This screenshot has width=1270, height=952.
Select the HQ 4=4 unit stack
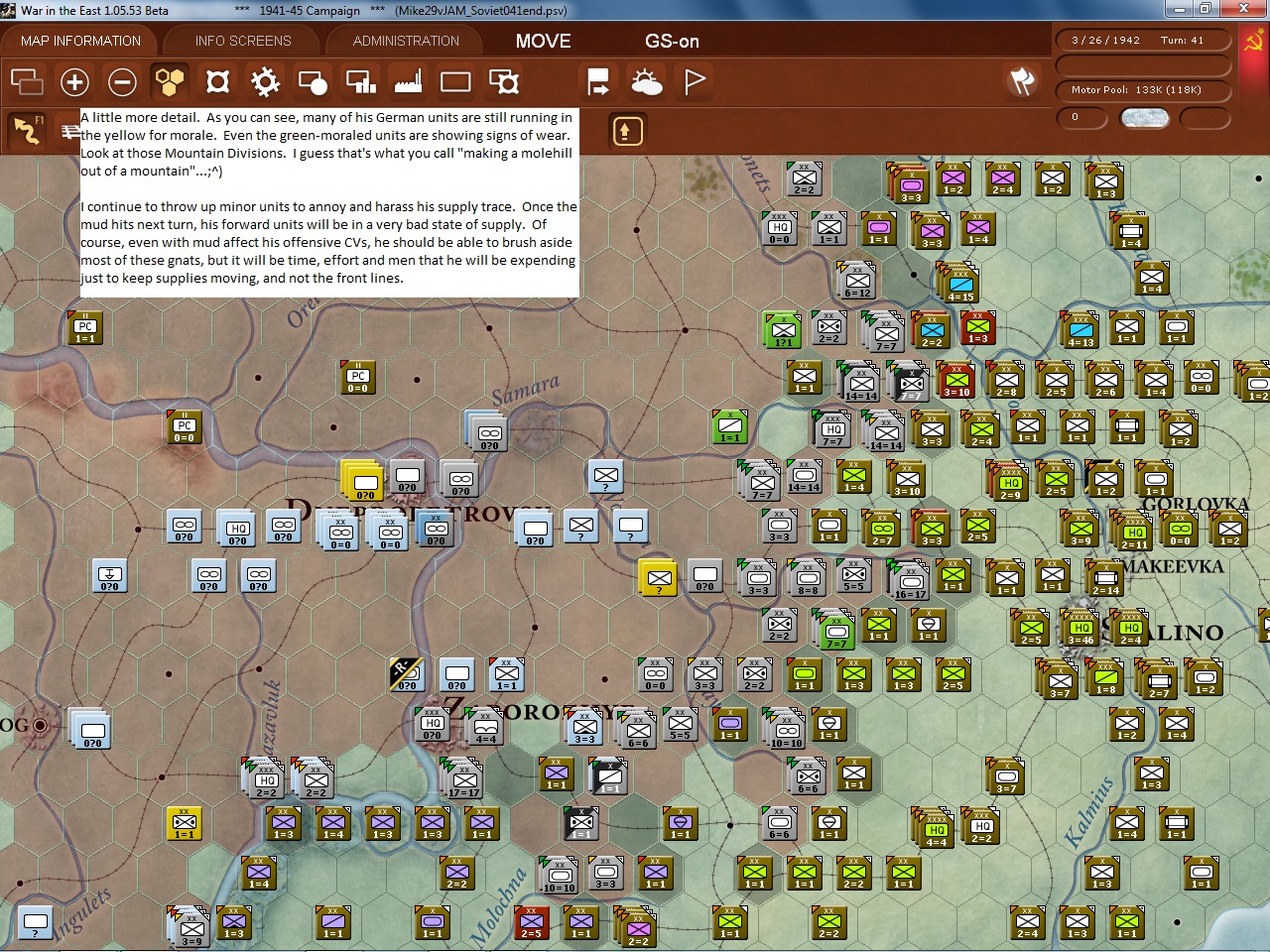tap(934, 827)
